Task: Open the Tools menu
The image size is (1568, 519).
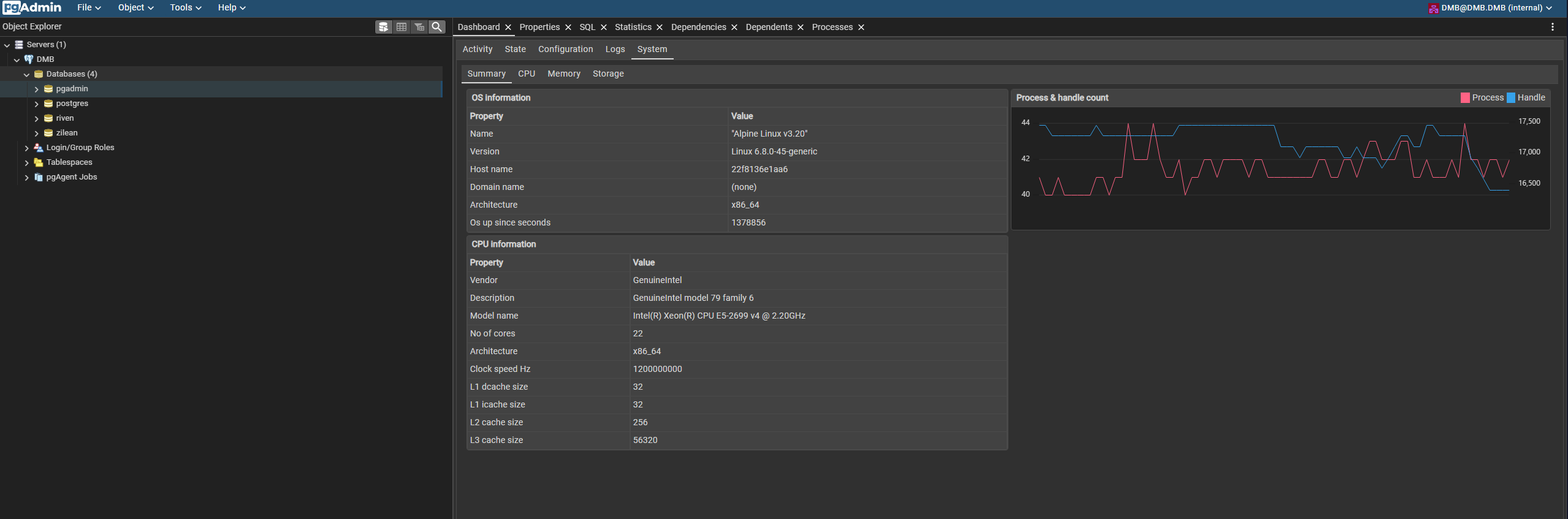Action: pos(186,7)
